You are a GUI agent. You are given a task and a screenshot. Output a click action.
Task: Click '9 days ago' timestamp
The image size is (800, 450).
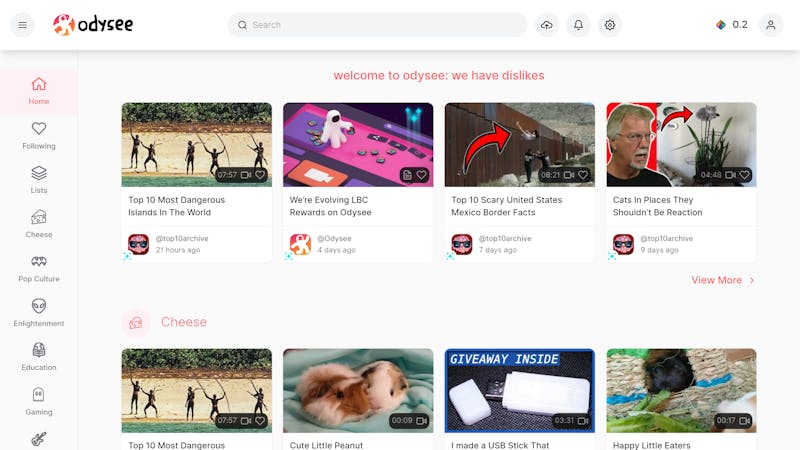click(659, 250)
